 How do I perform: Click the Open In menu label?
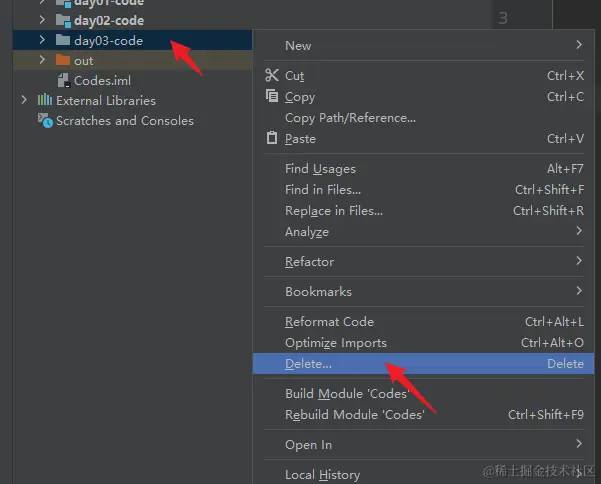tap(308, 445)
